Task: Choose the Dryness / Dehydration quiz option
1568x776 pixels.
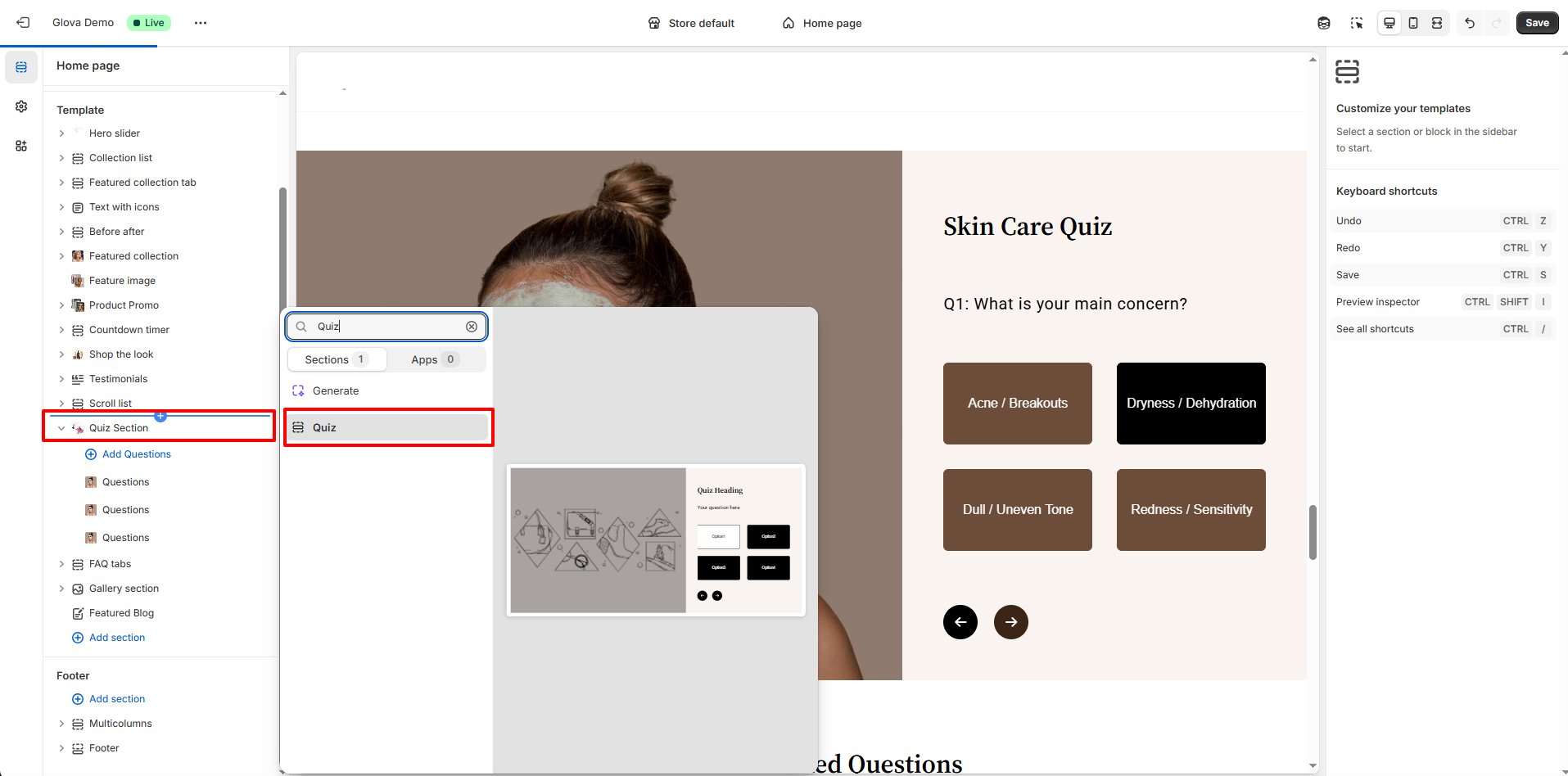Action: tap(1191, 404)
